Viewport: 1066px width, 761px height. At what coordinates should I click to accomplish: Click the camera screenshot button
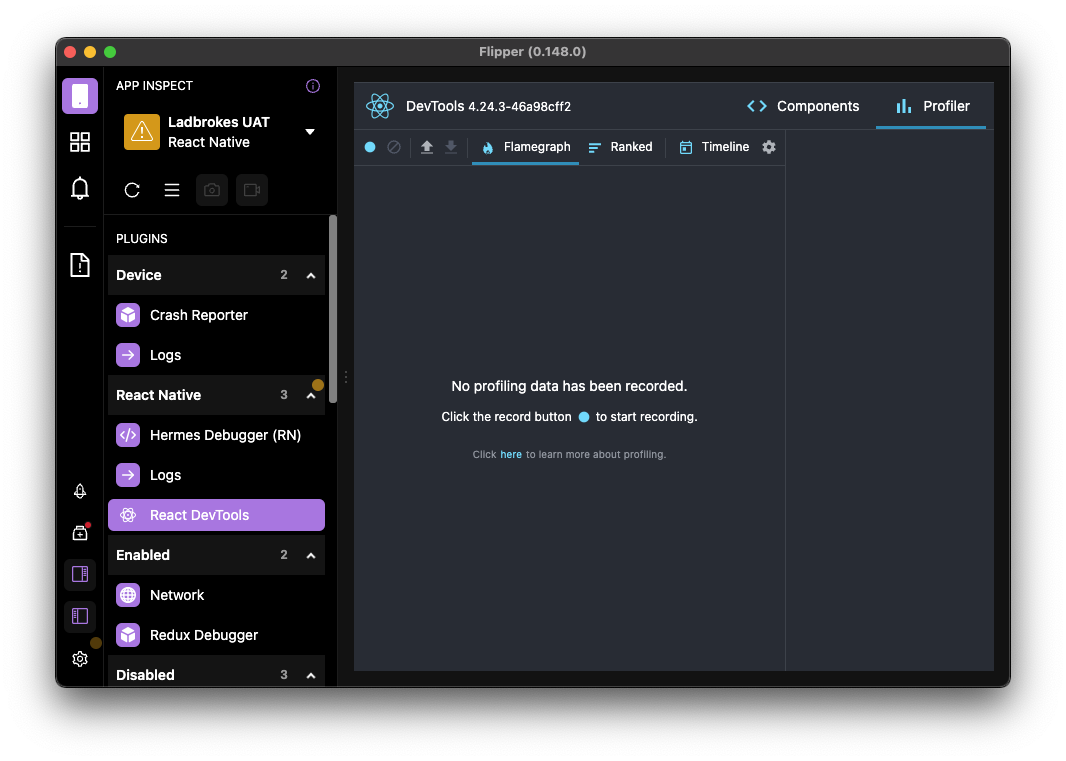coord(211,190)
